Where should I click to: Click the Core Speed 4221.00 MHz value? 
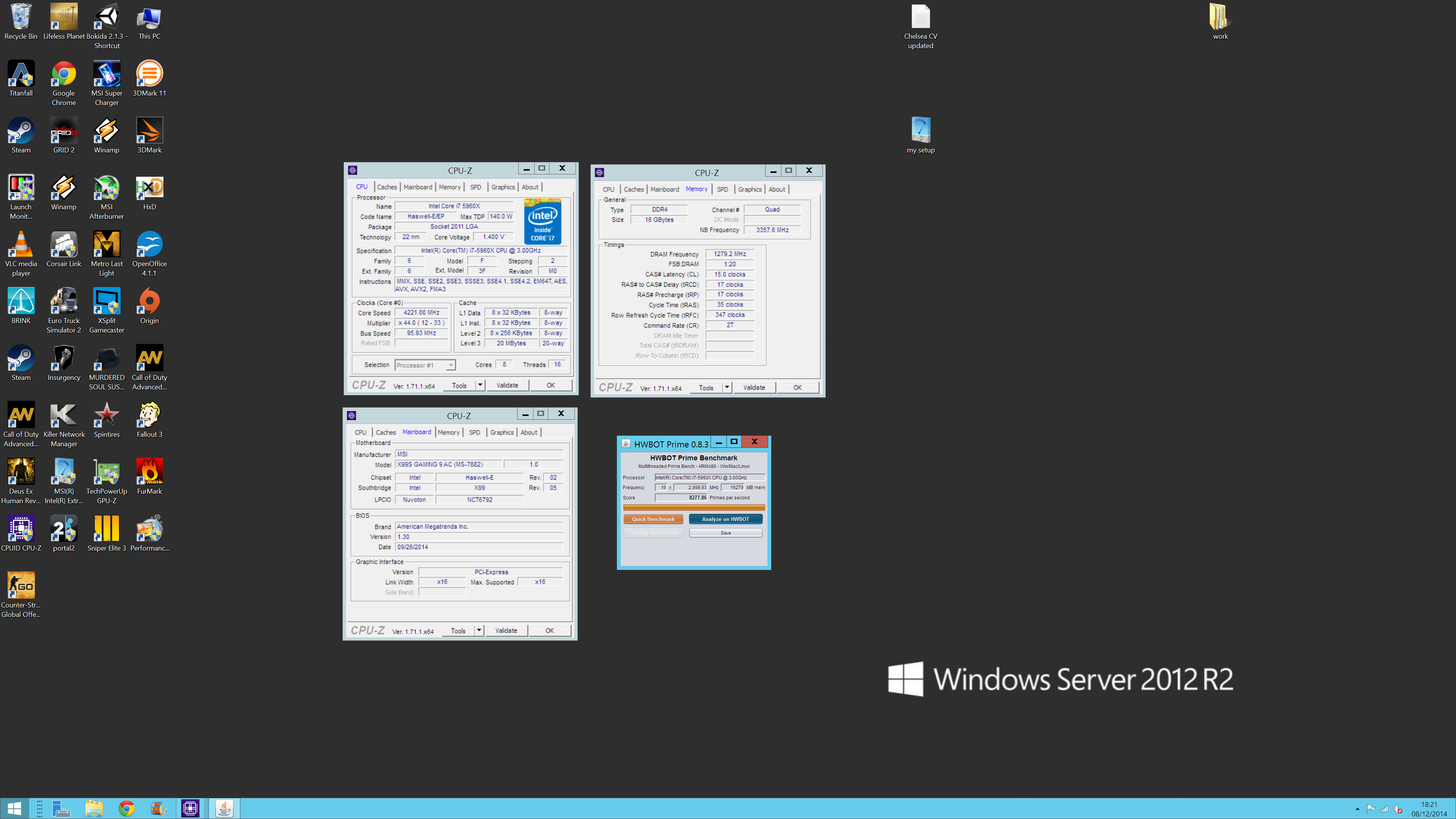tap(422, 312)
